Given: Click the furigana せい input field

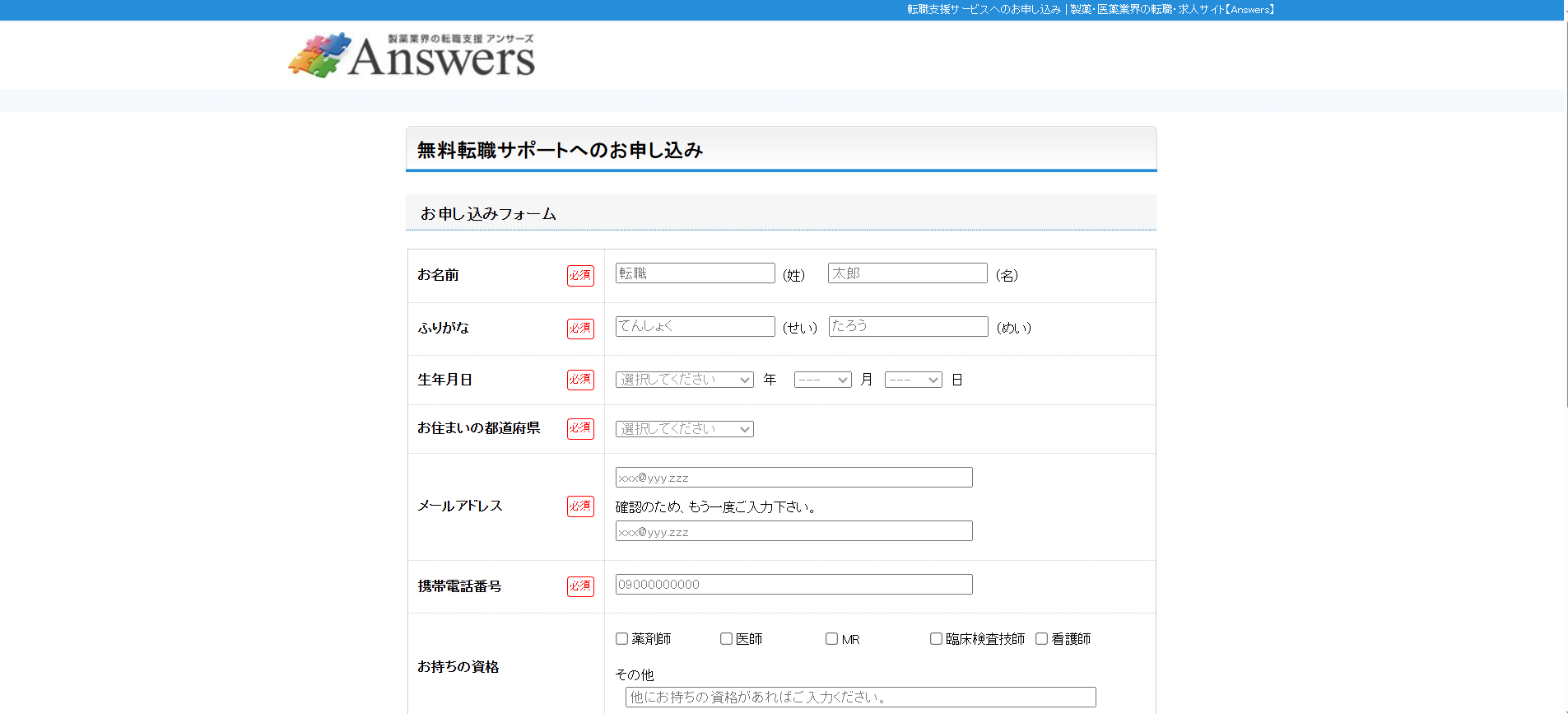Looking at the screenshot, I should tap(695, 327).
